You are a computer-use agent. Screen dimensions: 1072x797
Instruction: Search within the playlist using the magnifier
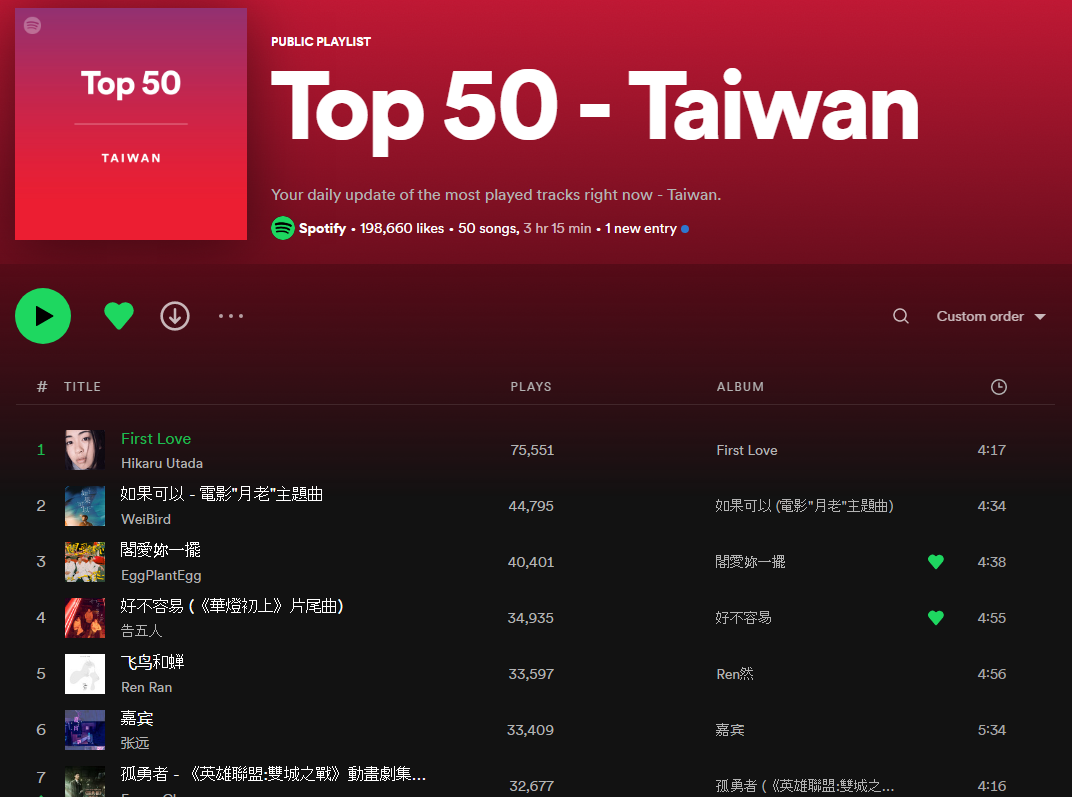pyautogui.click(x=901, y=316)
